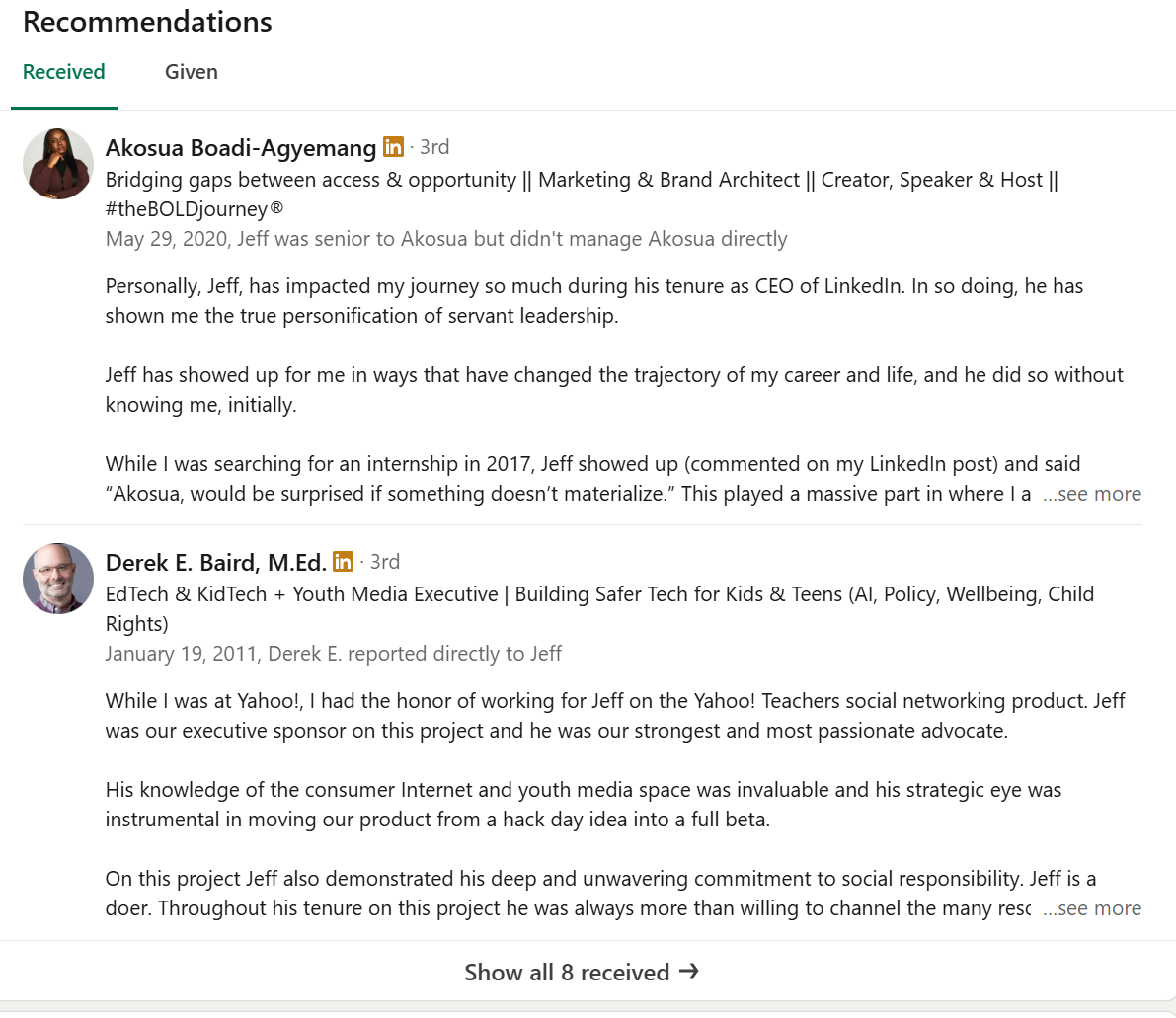The width and height of the screenshot is (1176, 1018).
Task: Click Derek's EdTech & KidTech headline
Action: coord(599,608)
